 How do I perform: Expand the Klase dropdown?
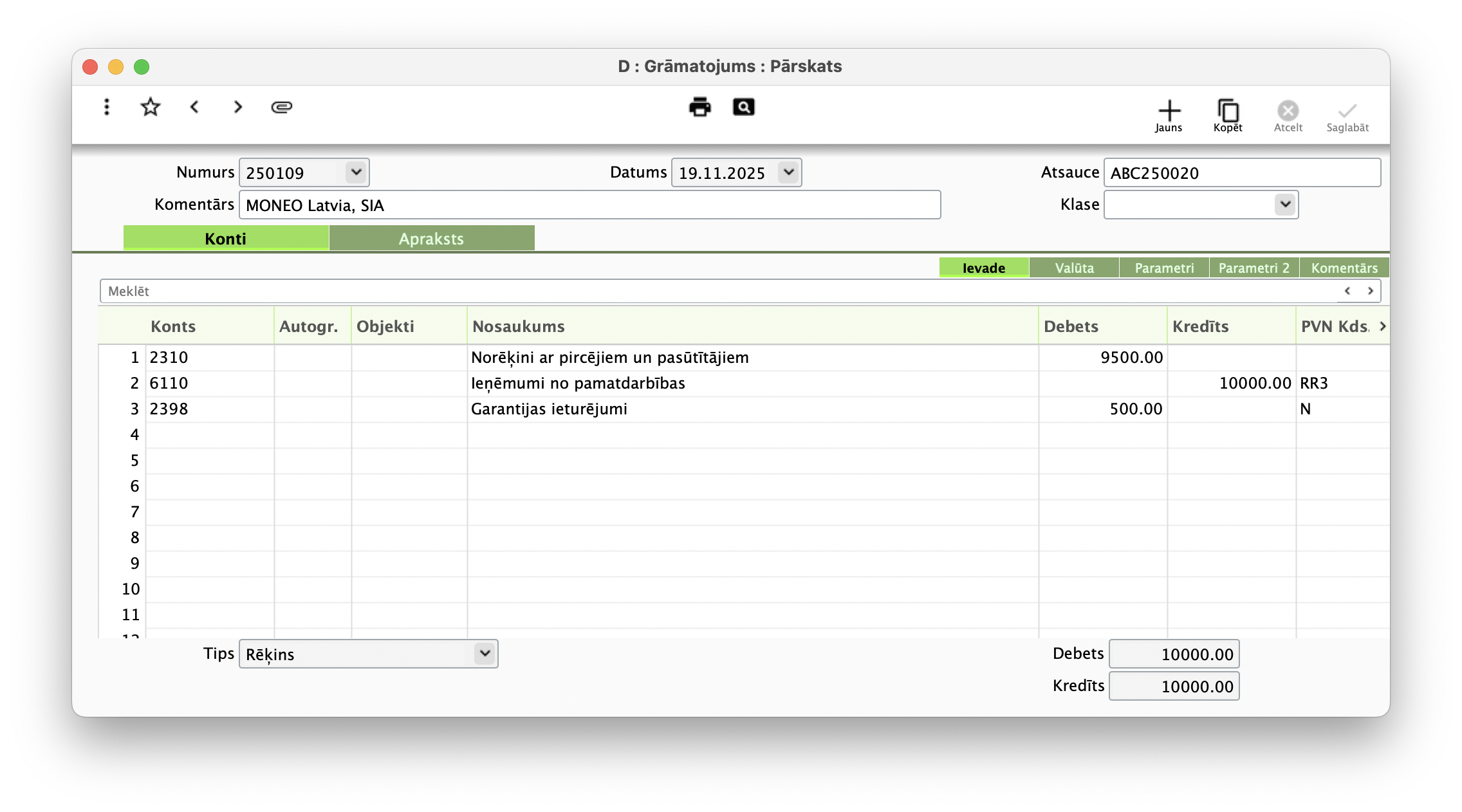(1285, 205)
